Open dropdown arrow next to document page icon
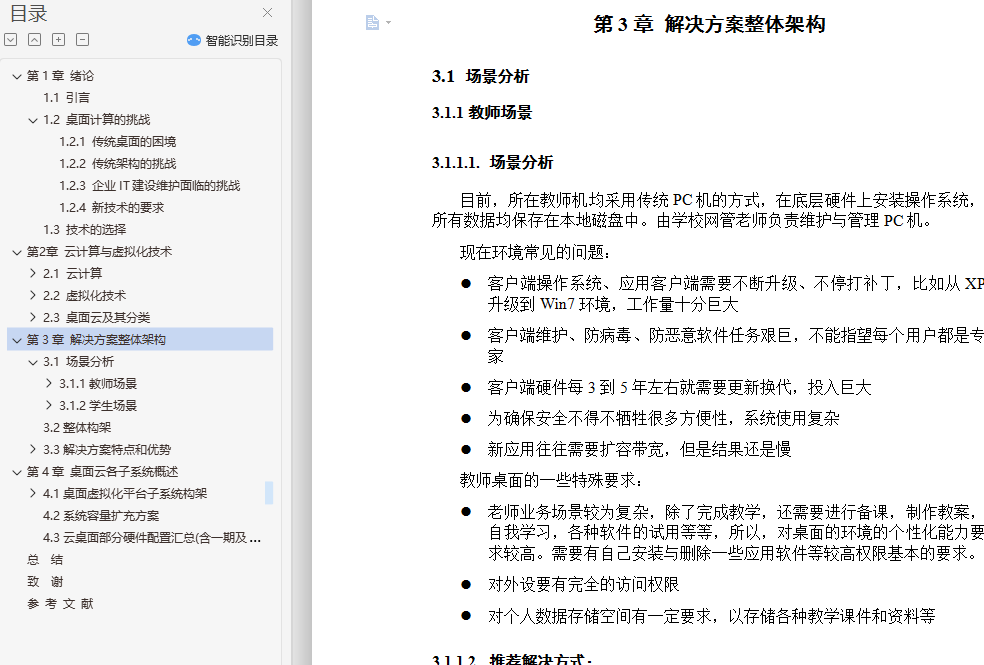The width and height of the screenshot is (984, 665). click(388, 23)
